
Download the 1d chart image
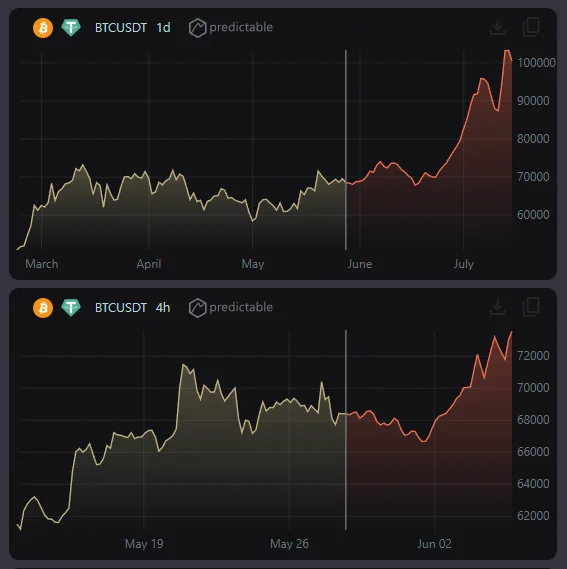[x=497, y=27]
